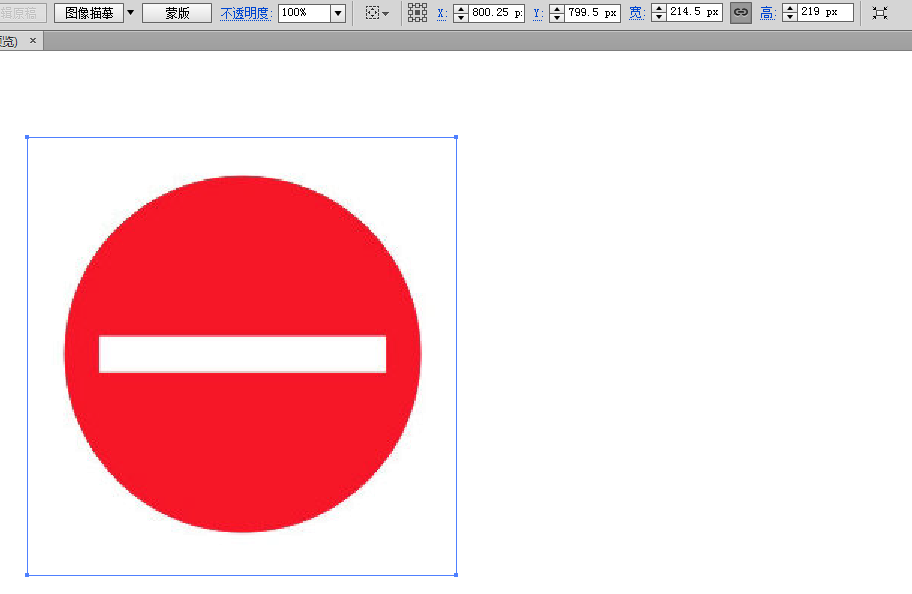Click the X coordinate label link

[442, 13]
